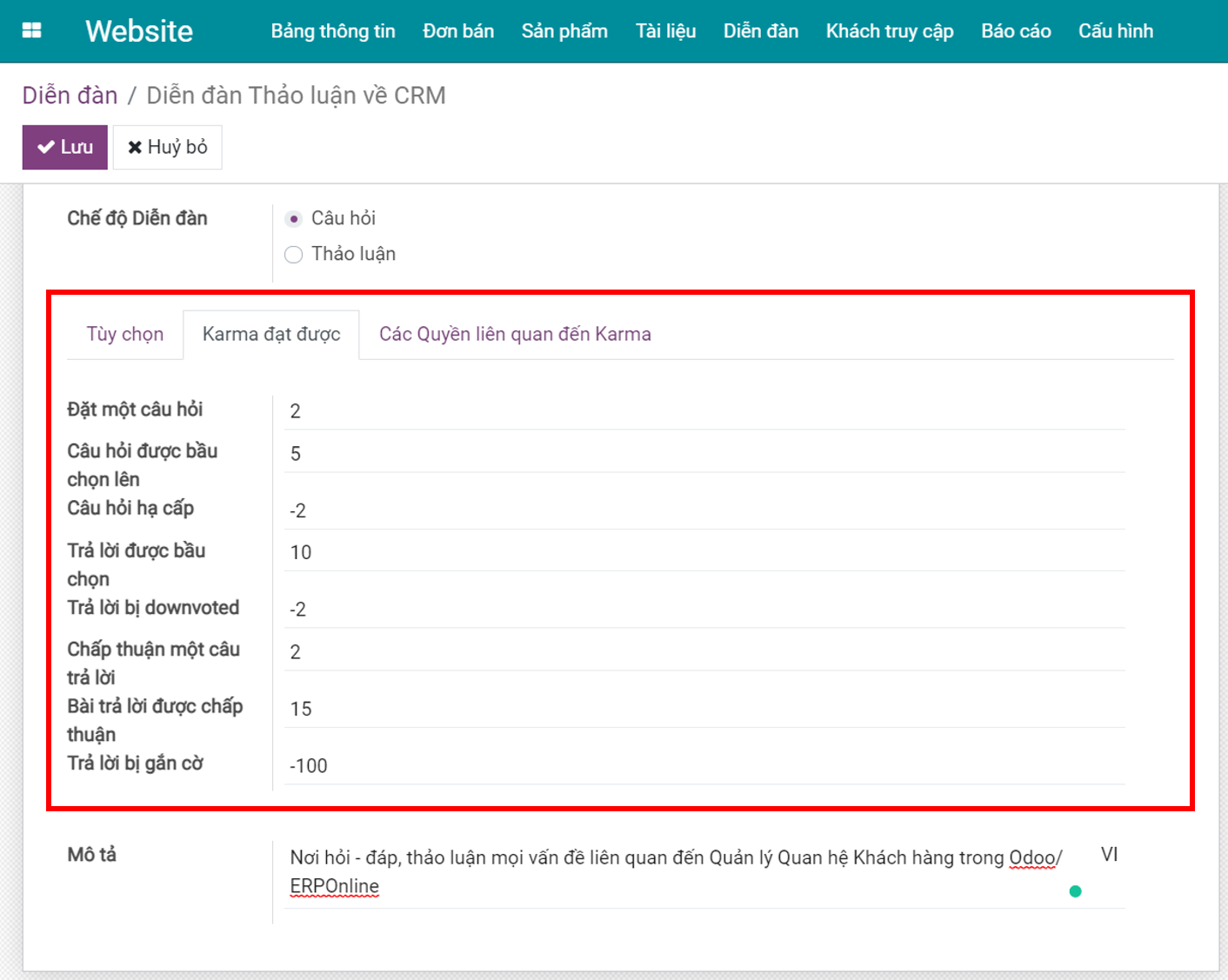The height and width of the screenshot is (980, 1228).
Task: Open the VI translation button
Action: pyautogui.click(x=1109, y=855)
